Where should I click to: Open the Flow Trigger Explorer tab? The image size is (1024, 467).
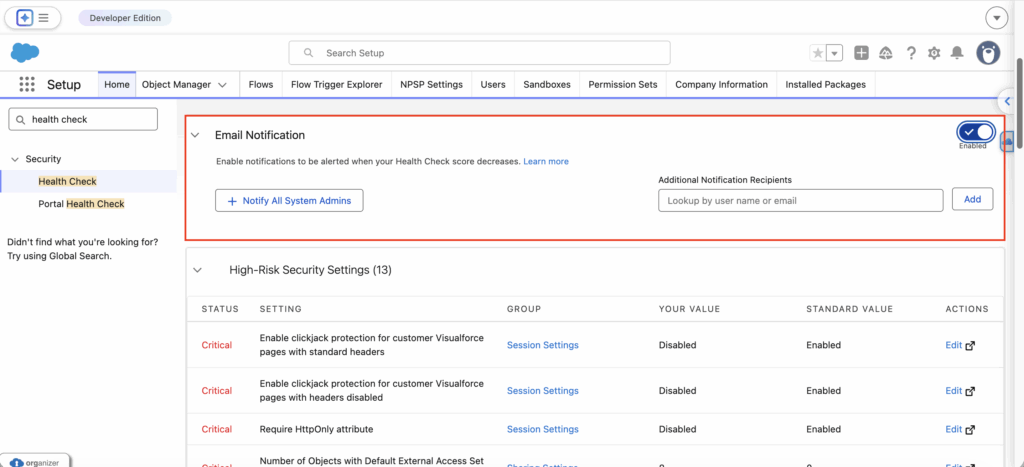pyautogui.click(x=336, y=84)
